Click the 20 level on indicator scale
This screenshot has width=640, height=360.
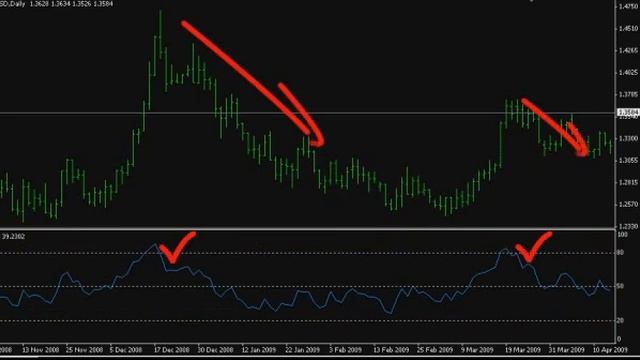pyautogui.click(x=620, y=321)
